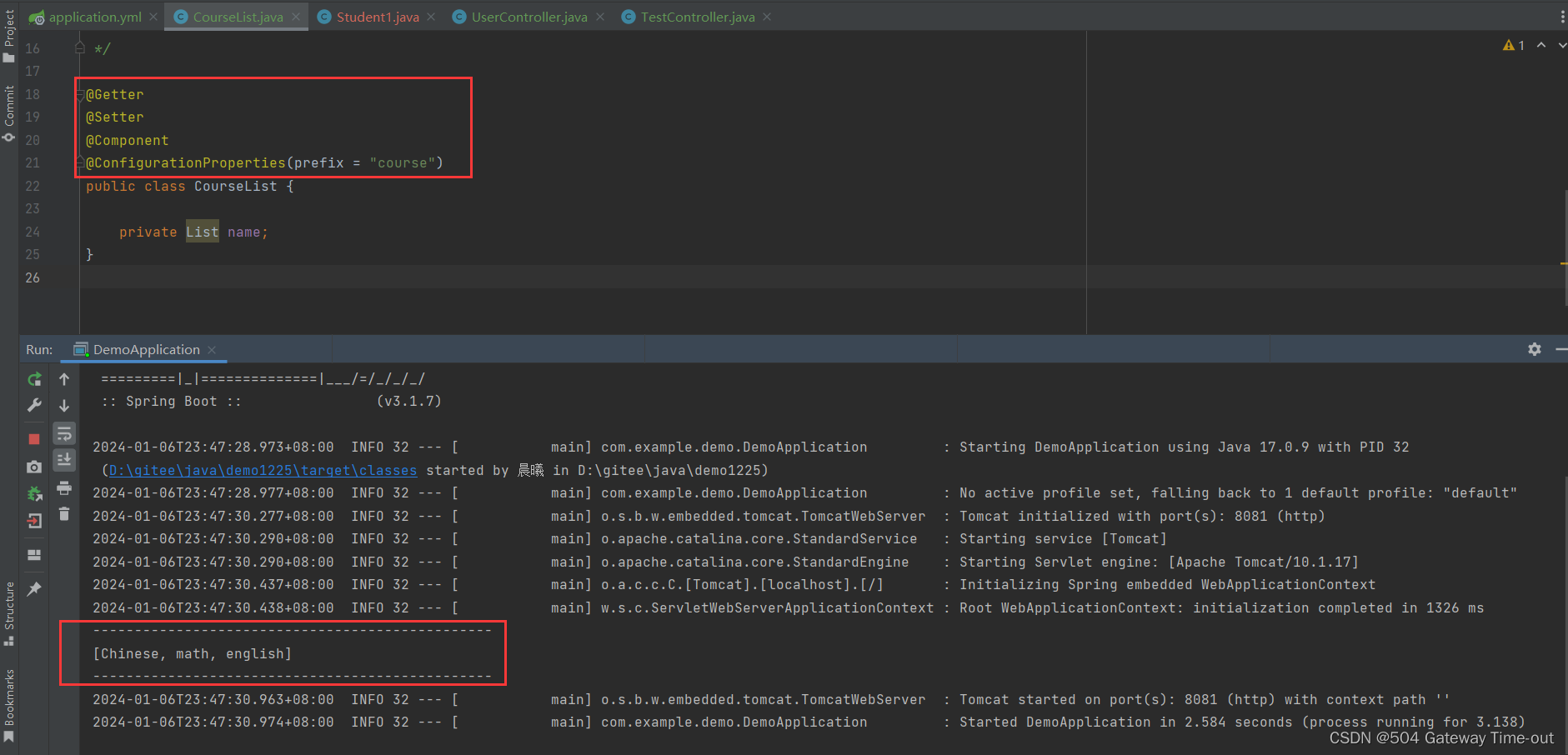Click line number 22 in the gutter
Screen dimensions: 1568x755
coord(33,186)
